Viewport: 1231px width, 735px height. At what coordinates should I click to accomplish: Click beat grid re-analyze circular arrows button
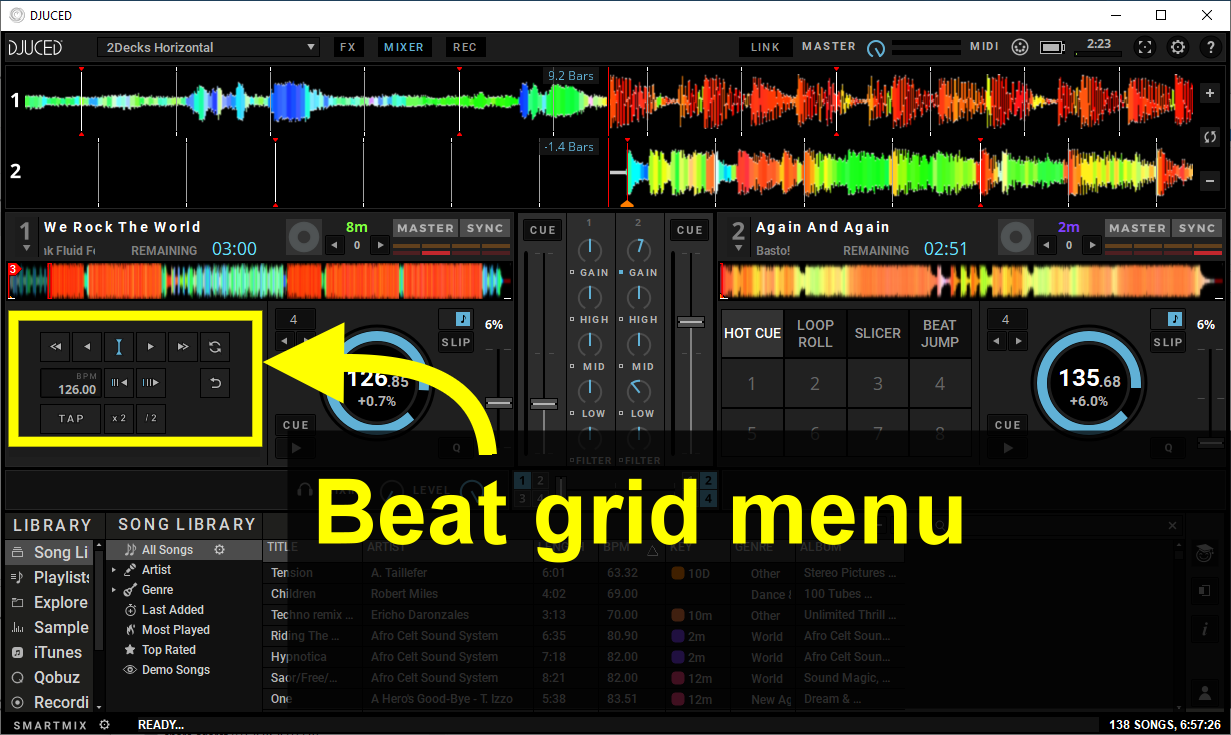[x=215, y=347]
